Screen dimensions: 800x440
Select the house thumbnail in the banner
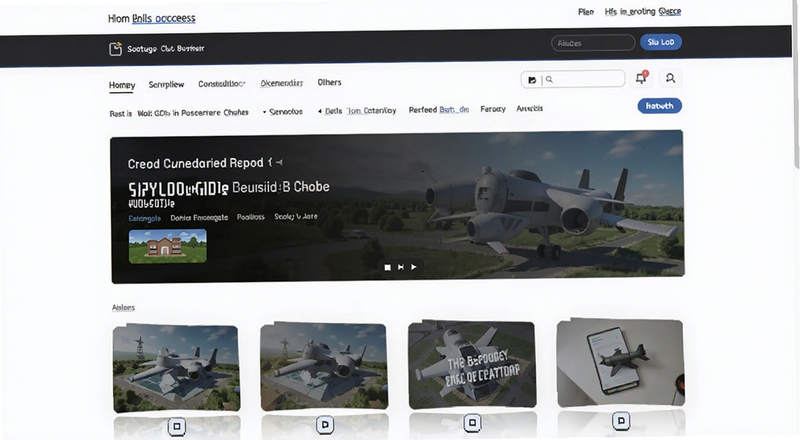168,246
